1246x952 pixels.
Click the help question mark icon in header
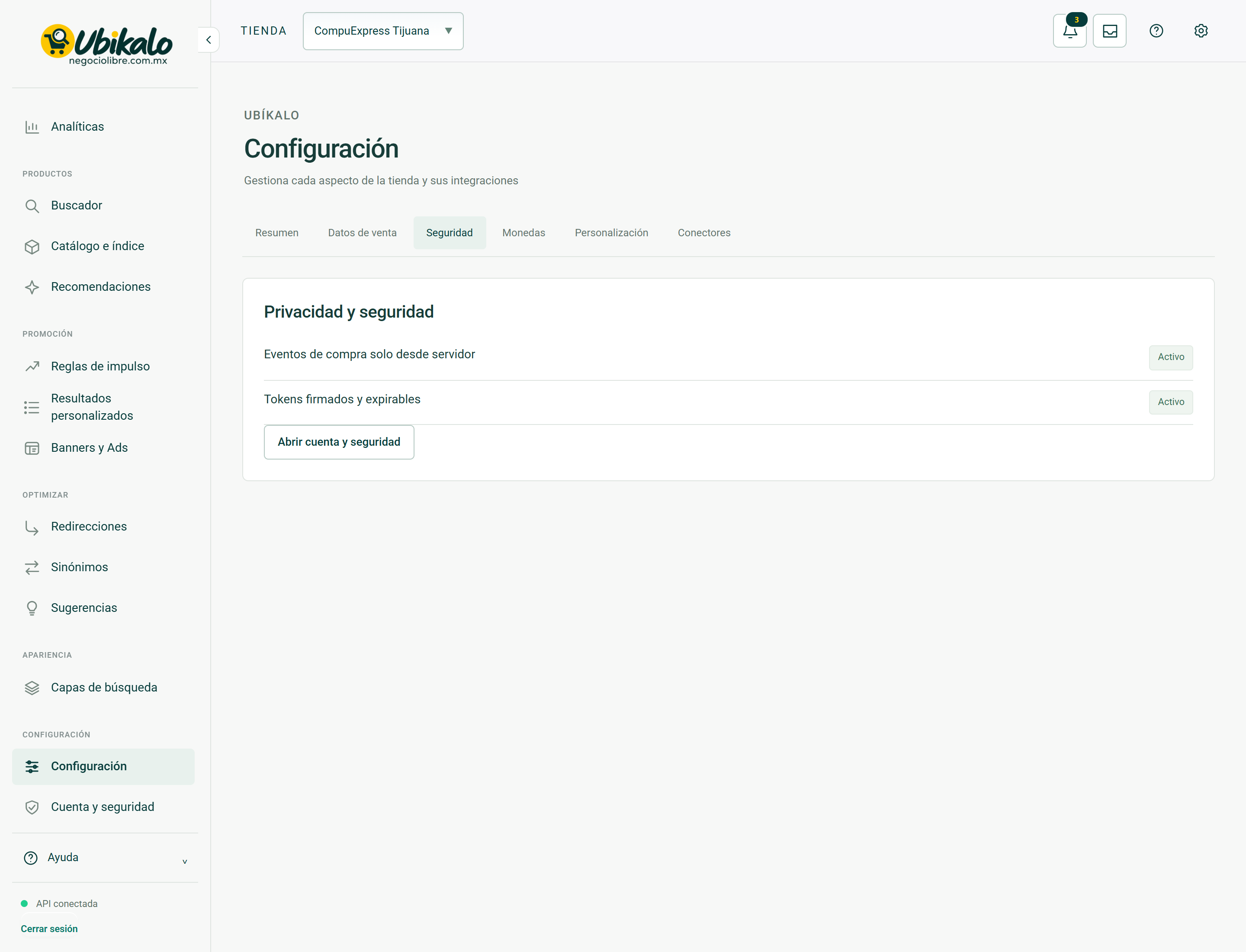pos(1156,31)
